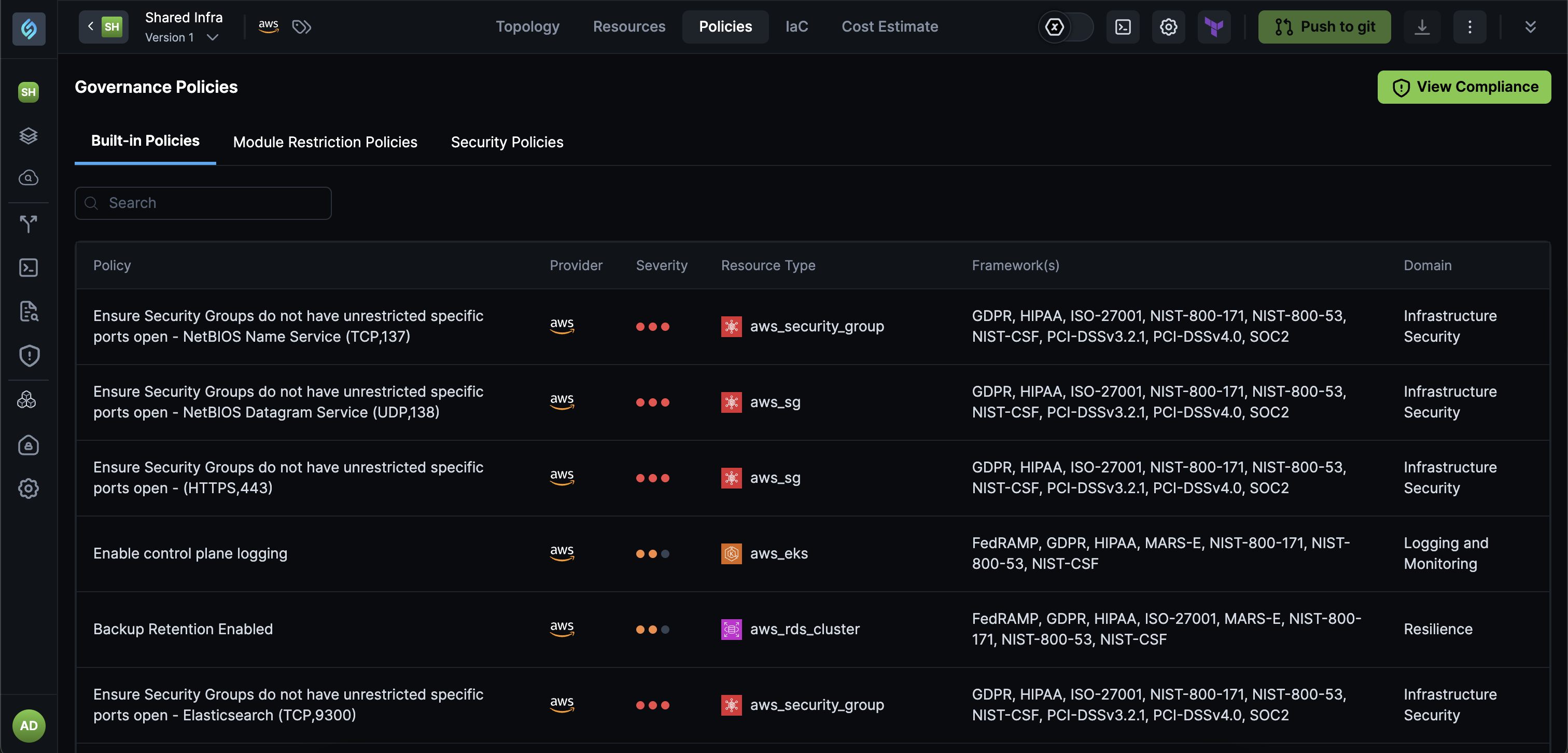Image resolution: width=1568 pixels, height=753 pixels.
Task: Open the document search icon in sidebar
Action: 29,311
